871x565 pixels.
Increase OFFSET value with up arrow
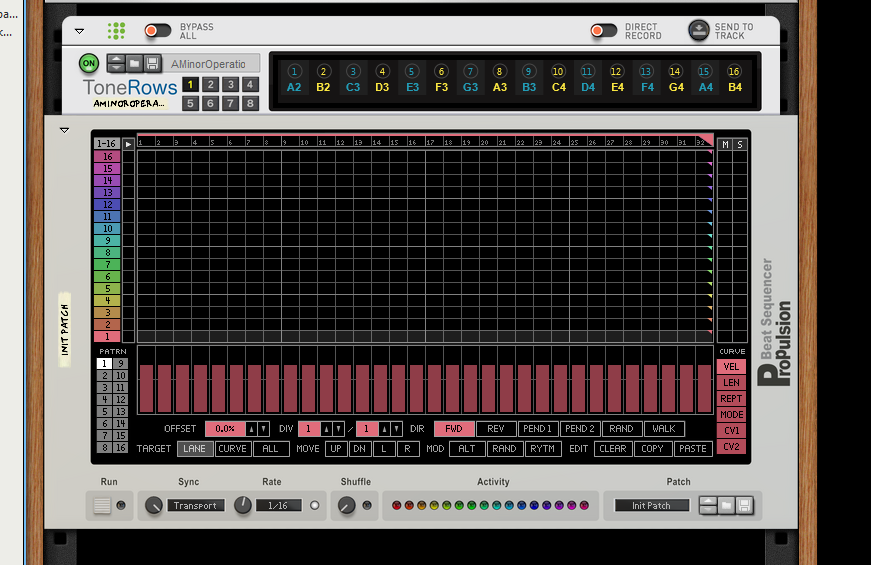pos(252,429)
